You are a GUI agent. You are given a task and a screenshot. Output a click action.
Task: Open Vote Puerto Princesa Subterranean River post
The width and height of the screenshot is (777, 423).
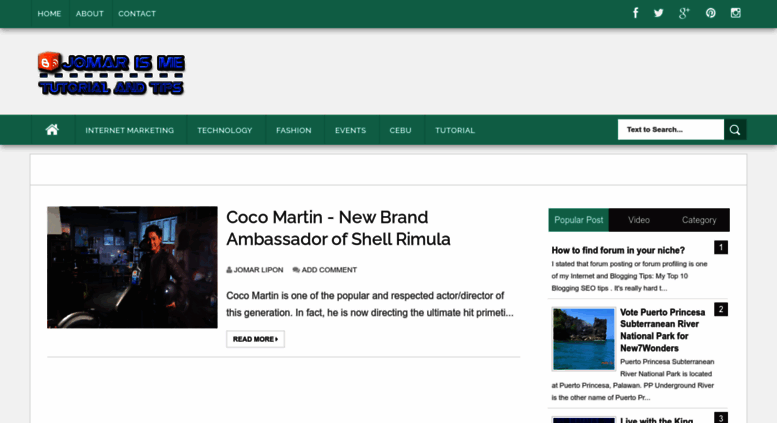tap(663, 330)
